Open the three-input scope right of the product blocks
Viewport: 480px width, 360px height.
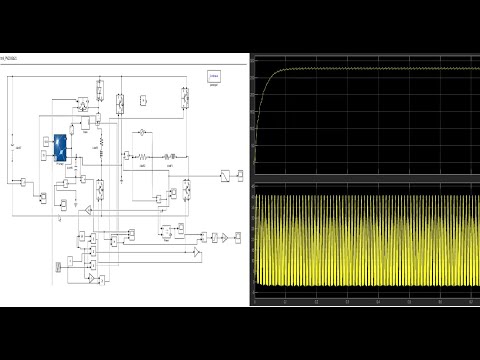(x=132, y=235)
